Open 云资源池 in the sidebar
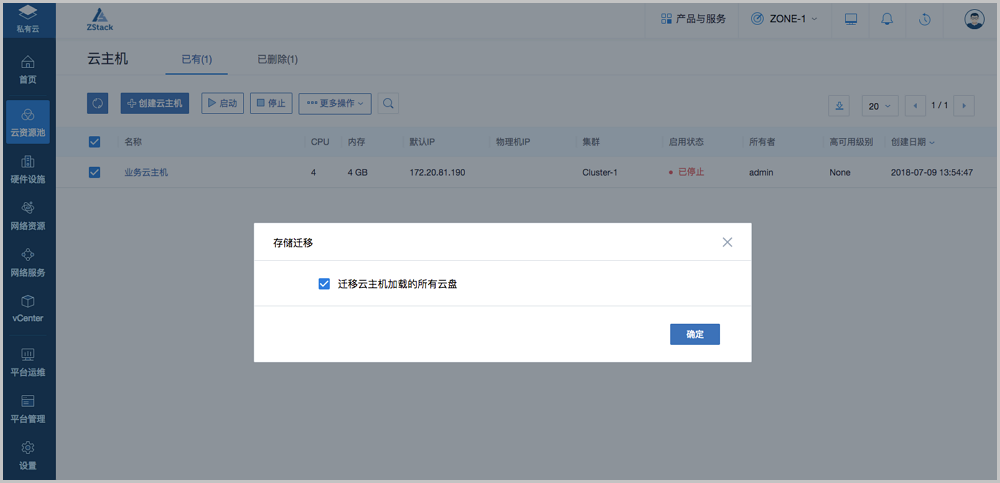Image resolution: width=1000 pixels, height=483 pixels. [28, 122]
